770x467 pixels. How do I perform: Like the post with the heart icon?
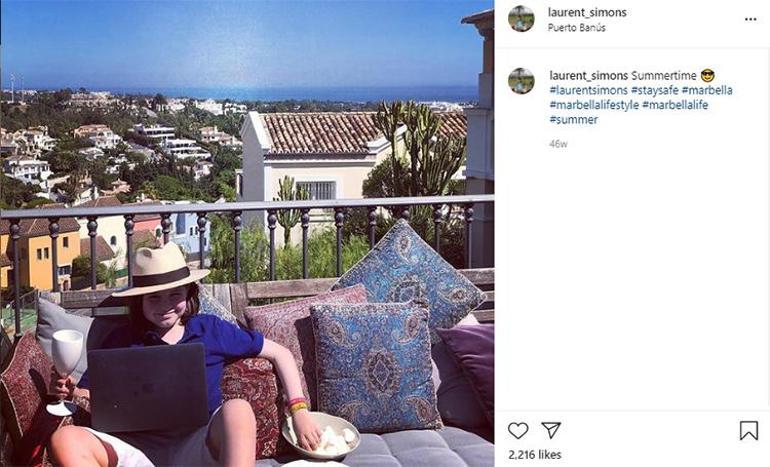518,431
